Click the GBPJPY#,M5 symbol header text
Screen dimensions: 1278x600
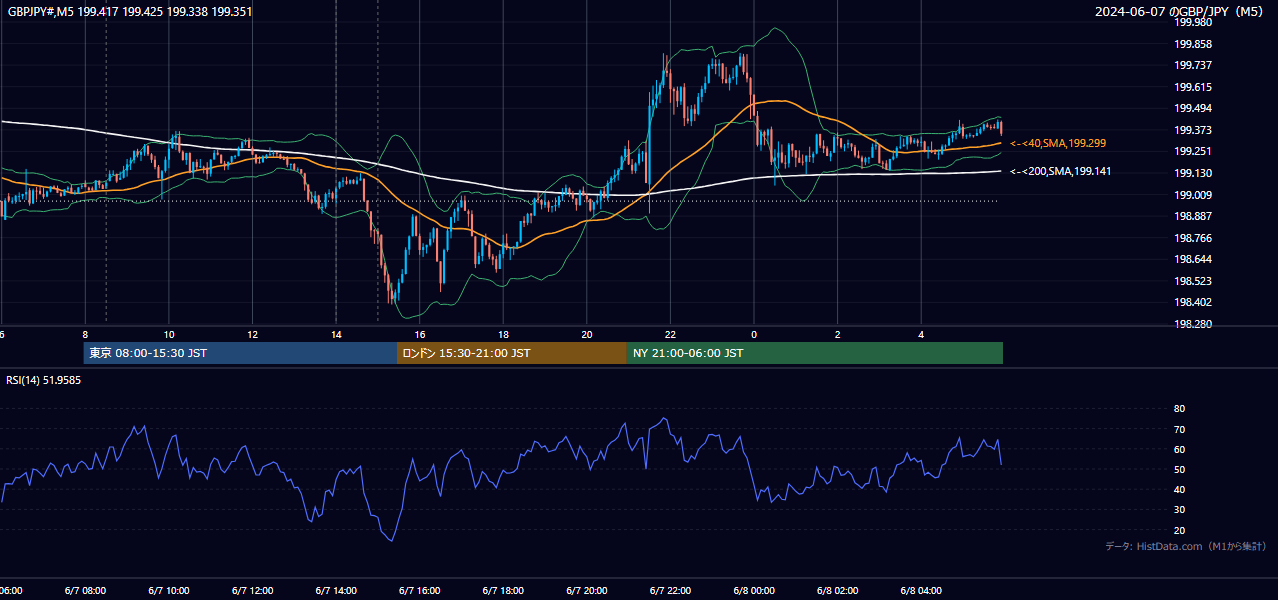point(130,12)
